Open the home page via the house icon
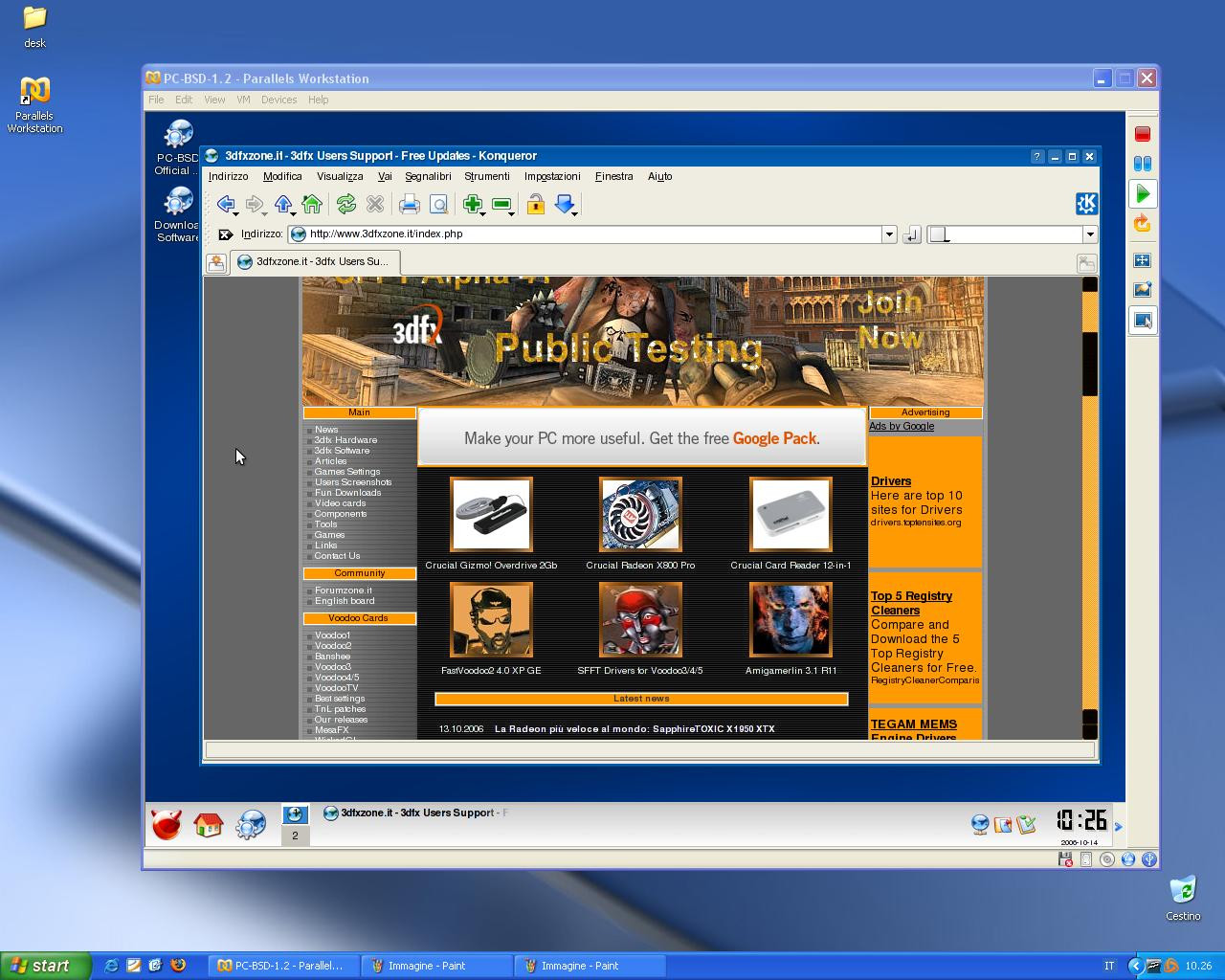This screenshot has height=980, width=1225. coord(312,204)
